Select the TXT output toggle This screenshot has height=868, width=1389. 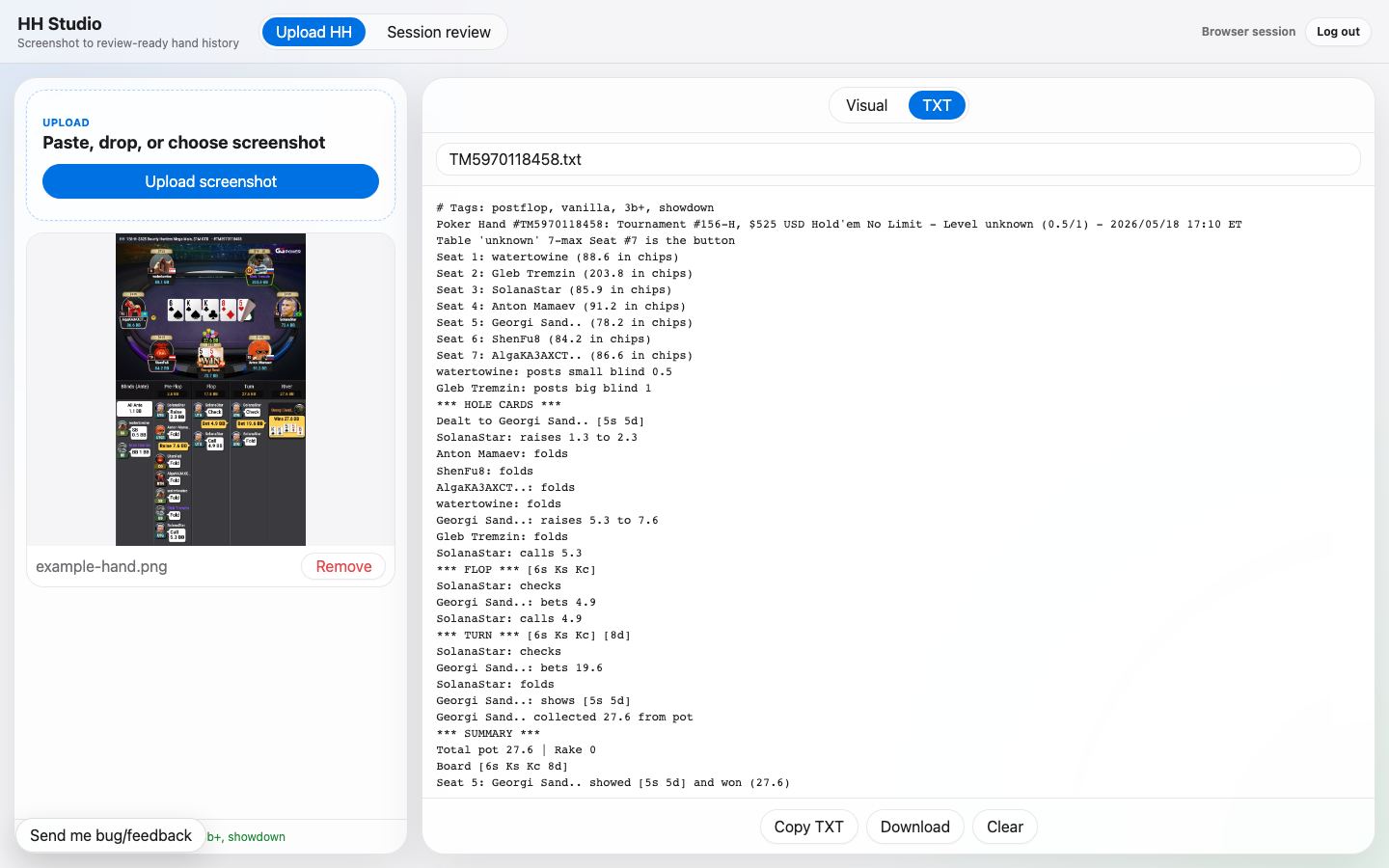(937, 105)
